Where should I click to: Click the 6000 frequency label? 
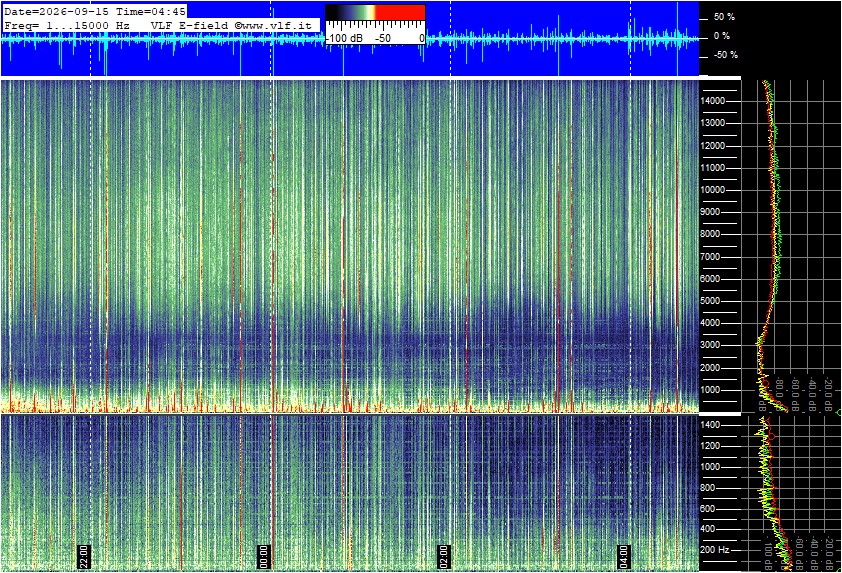click(710, 279)
